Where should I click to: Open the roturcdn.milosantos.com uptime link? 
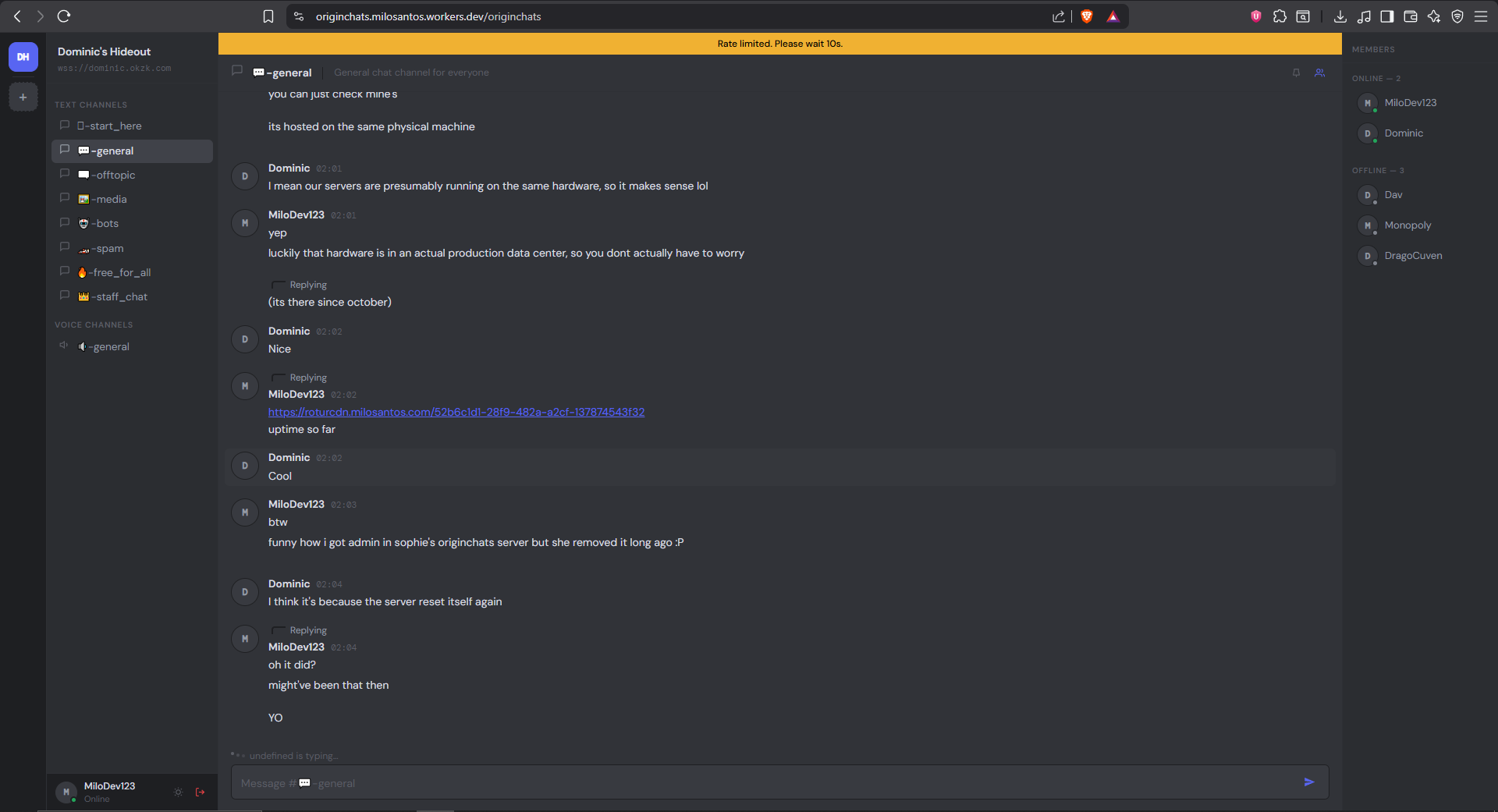[456, 412]
